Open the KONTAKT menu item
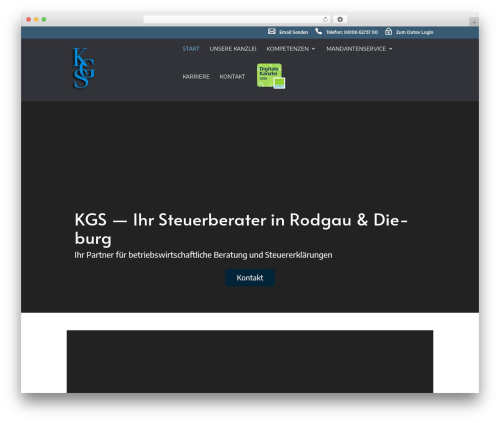Image resolution: width=500 pixels, height=423 pixels. 232,77
